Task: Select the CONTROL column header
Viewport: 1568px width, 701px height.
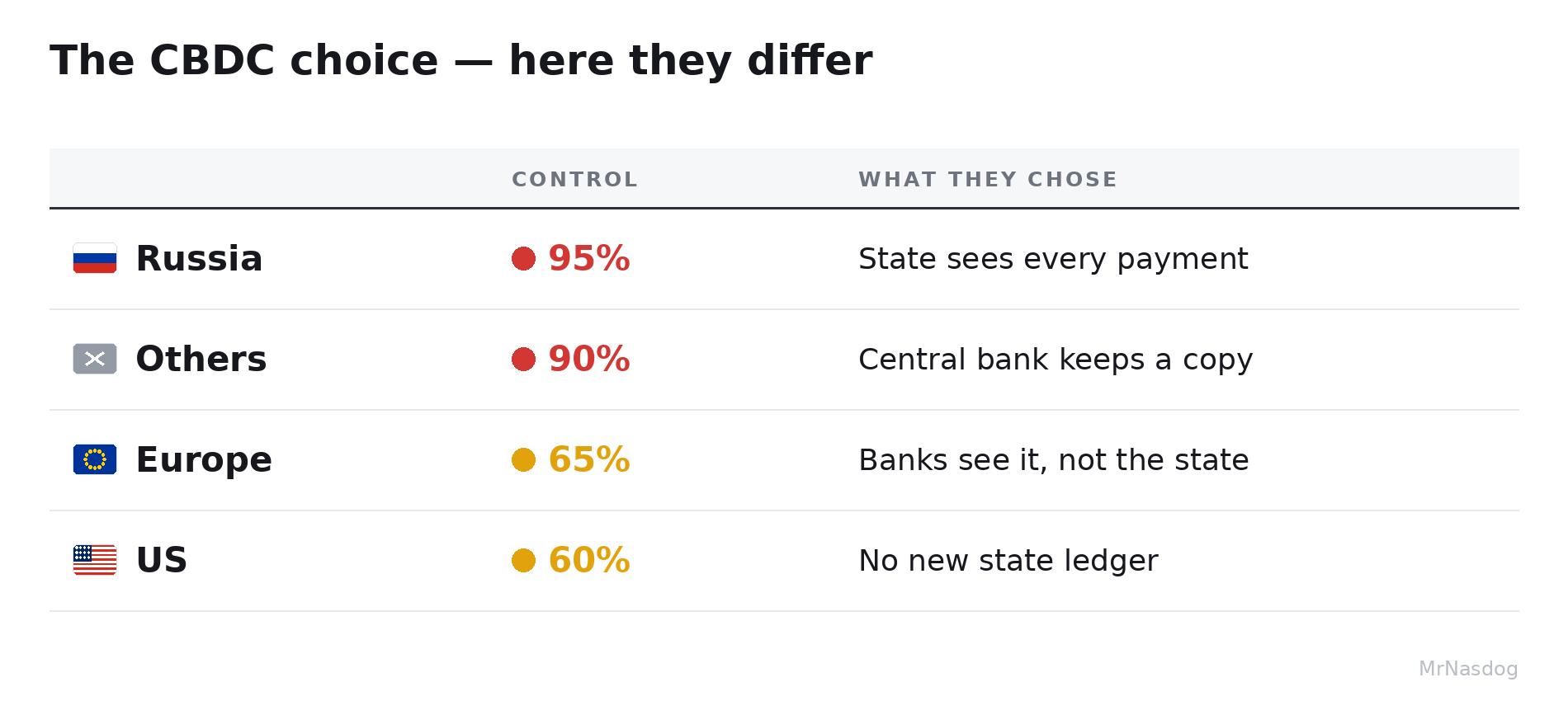Action: [574, 179]
